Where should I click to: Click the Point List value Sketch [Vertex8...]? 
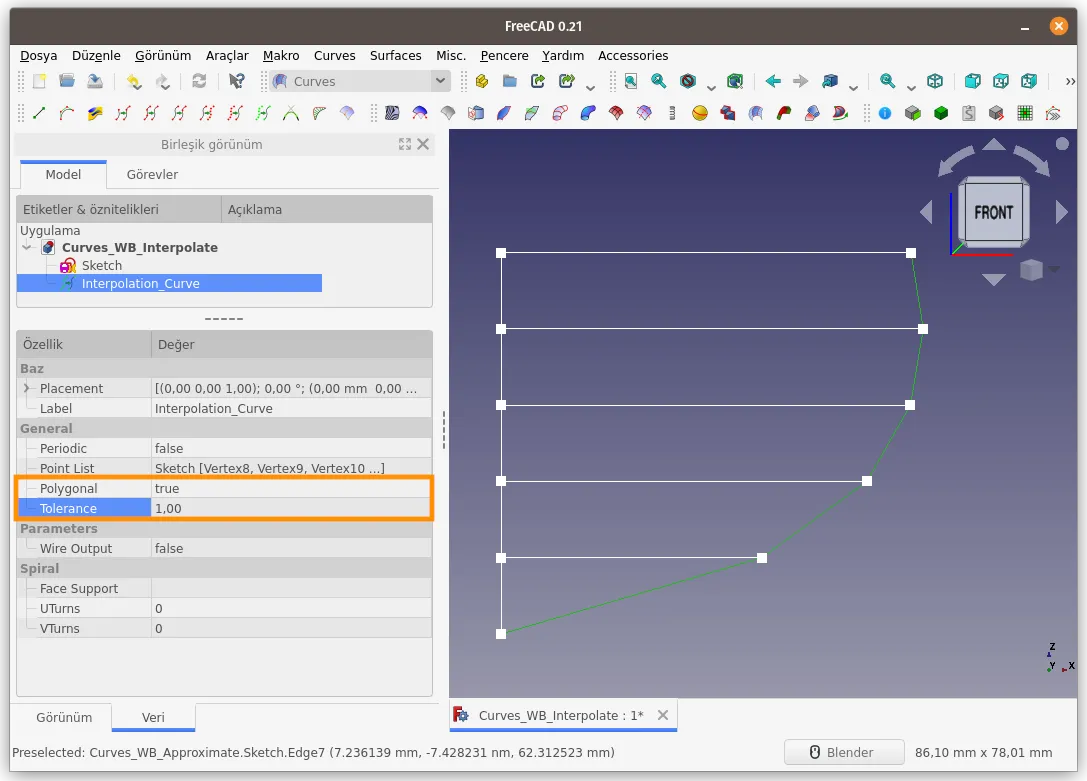coord(291,468)
